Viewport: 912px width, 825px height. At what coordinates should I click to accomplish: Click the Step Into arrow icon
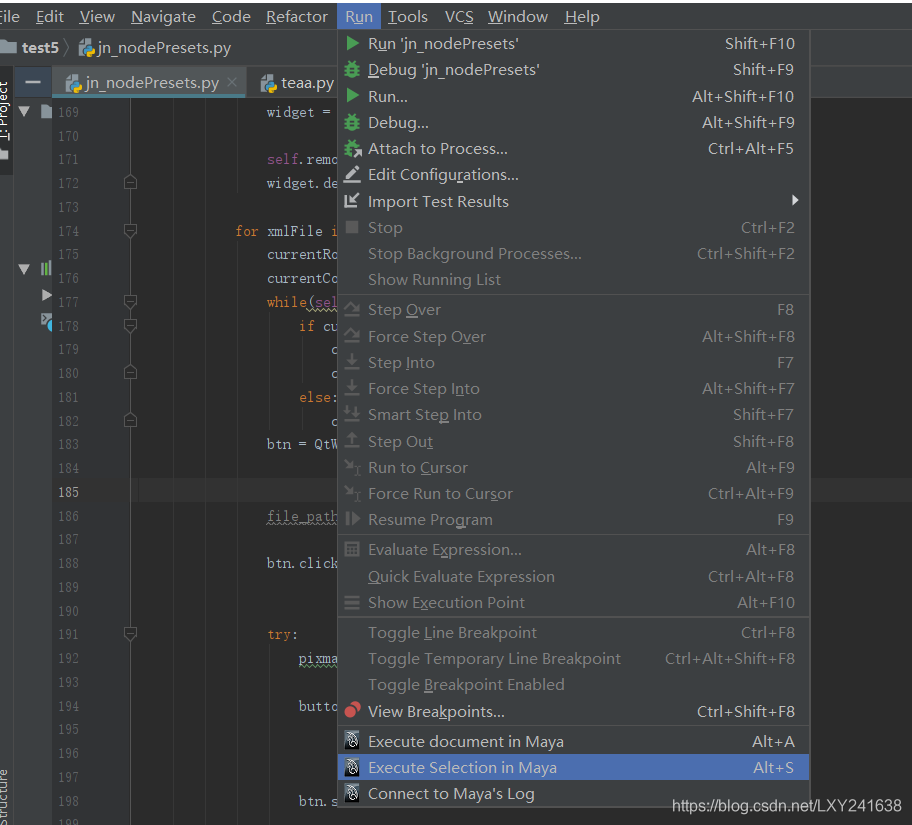click(352, 362)
